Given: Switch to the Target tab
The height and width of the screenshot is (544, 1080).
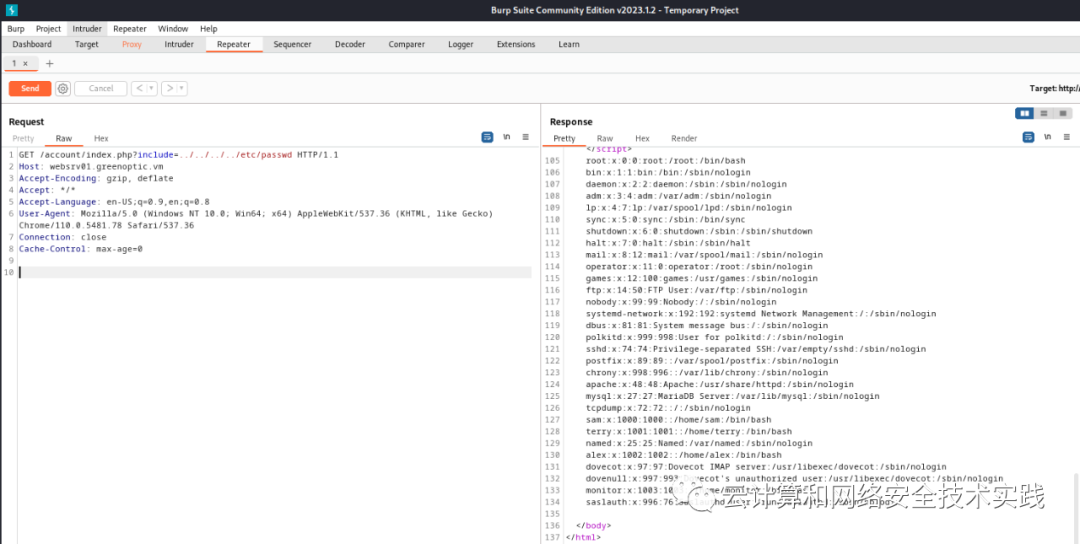Looking at the screenshot, I should tap(87, 44).
